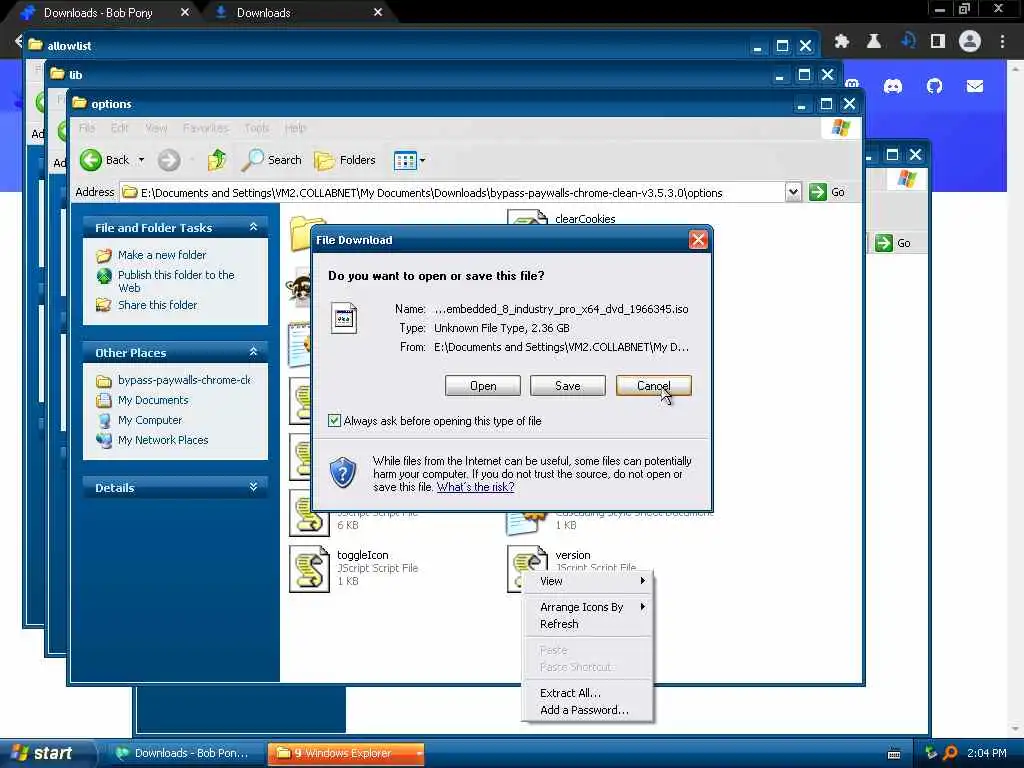
Task: Open Back button history dropdown arrow
Action: pos(141,160)
